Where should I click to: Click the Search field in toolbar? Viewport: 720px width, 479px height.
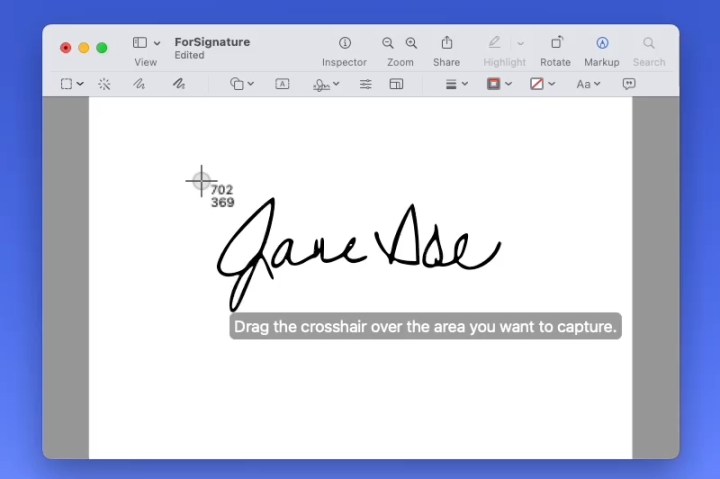(x=648, y=43)
